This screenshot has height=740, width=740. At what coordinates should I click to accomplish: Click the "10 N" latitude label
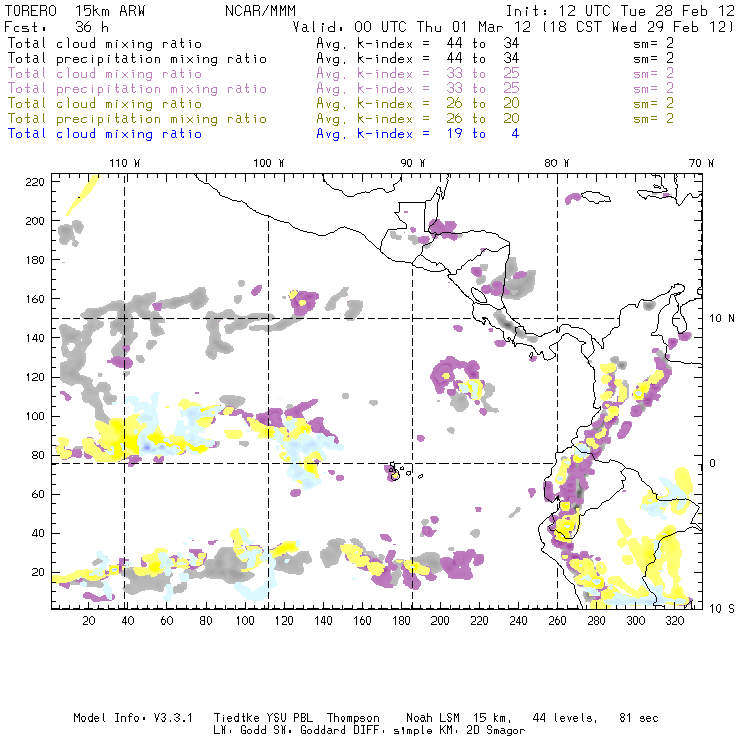click(x=722, y=319)
